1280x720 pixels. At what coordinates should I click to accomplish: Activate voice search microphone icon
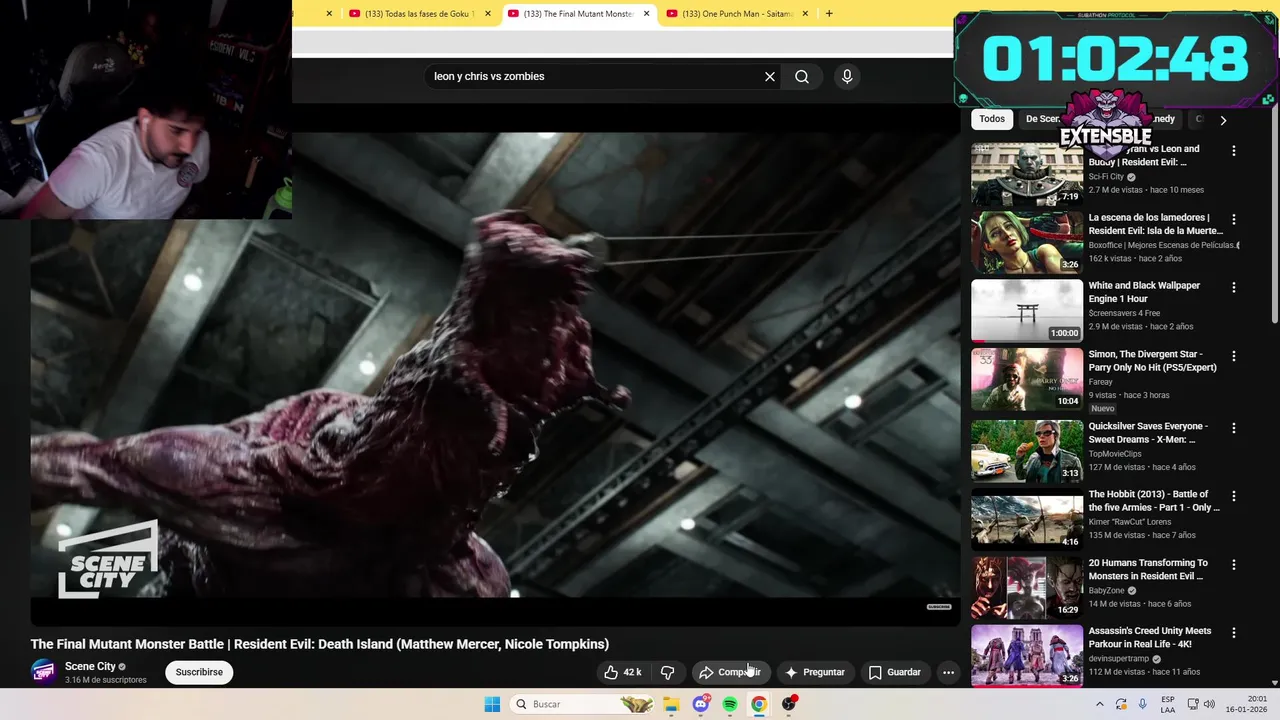(847, 76)
